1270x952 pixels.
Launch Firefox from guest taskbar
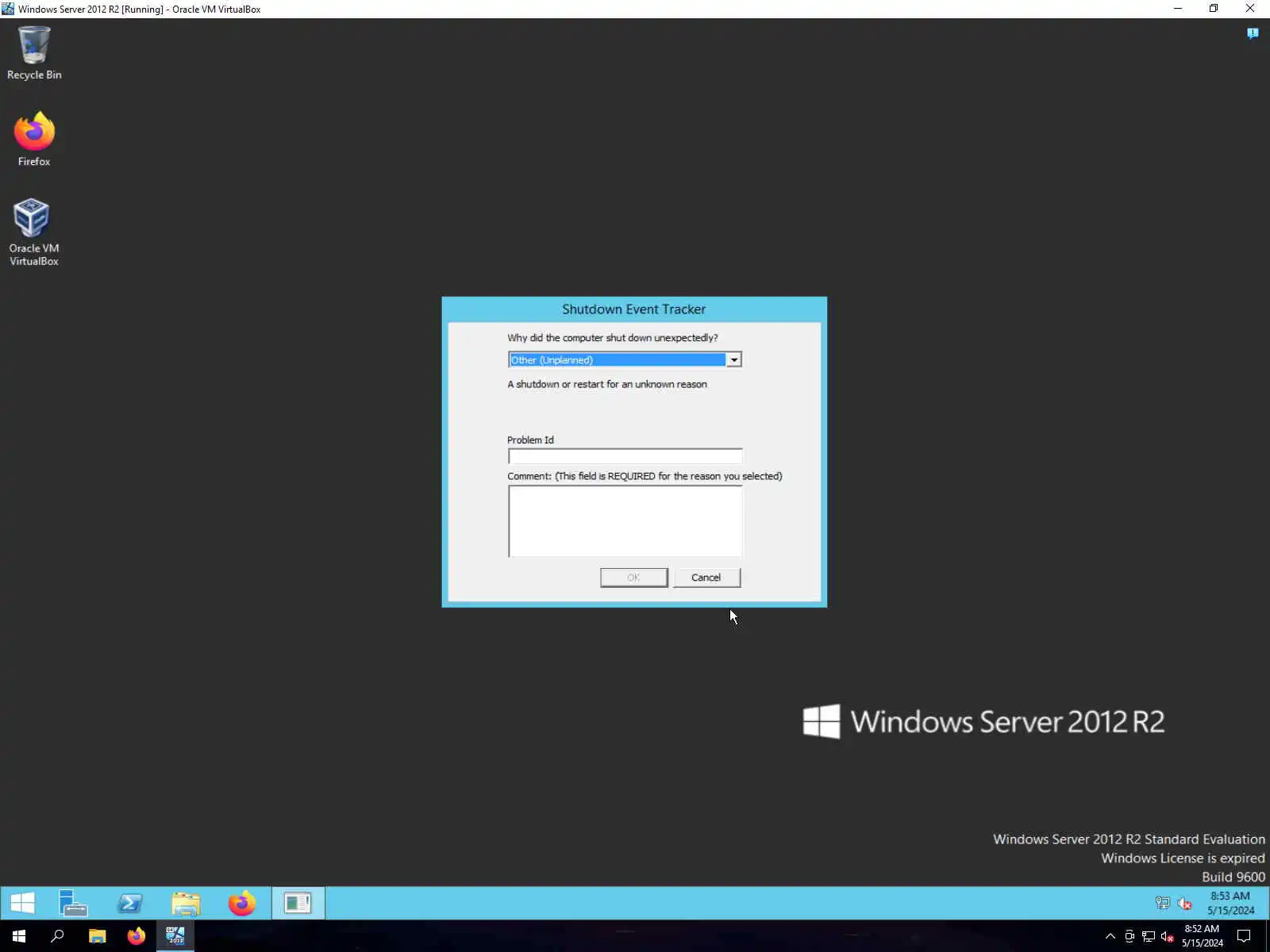(x=242, y=903)
